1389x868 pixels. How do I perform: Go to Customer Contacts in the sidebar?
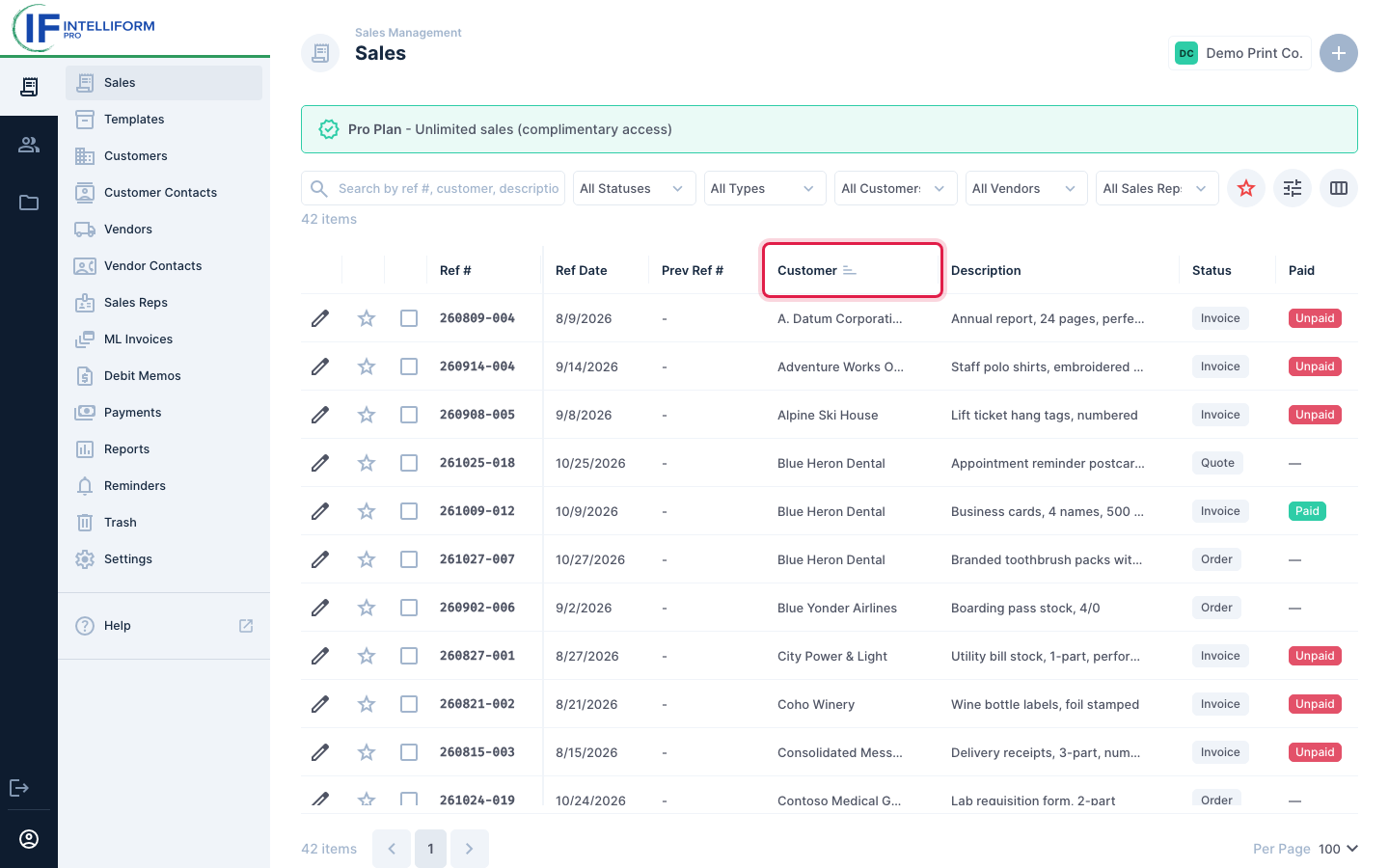164,193
